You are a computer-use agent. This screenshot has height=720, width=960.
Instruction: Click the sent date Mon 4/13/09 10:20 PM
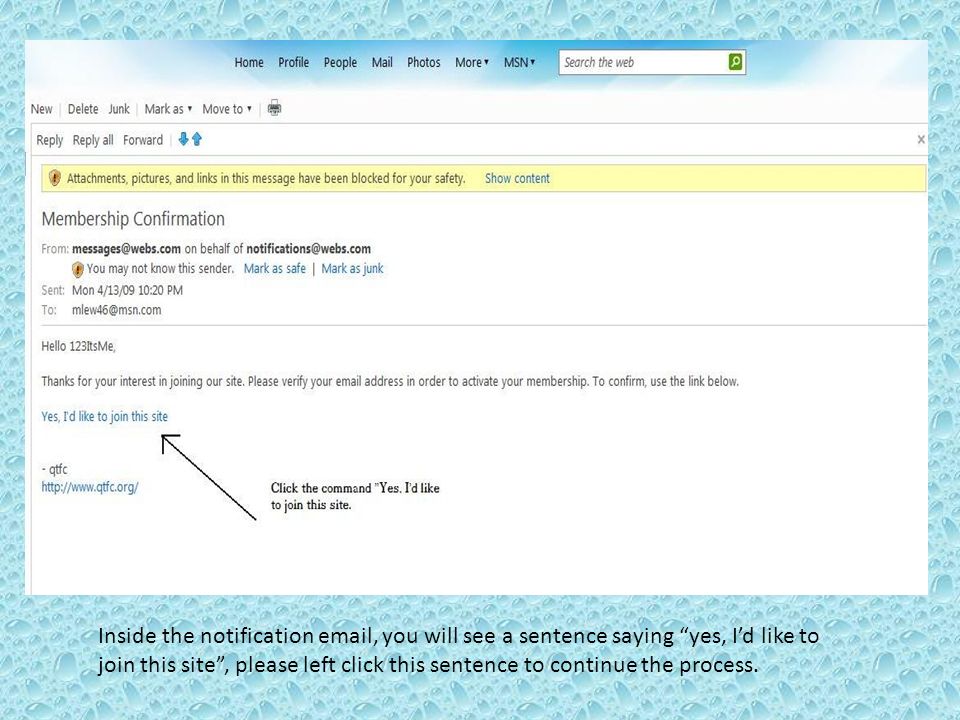127,290
